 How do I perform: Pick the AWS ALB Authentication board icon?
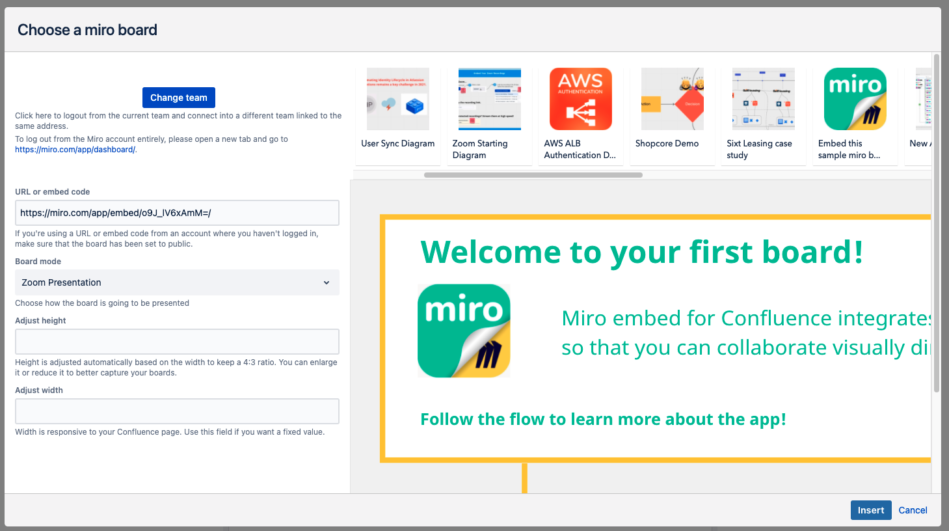click(x=580, y=99)
